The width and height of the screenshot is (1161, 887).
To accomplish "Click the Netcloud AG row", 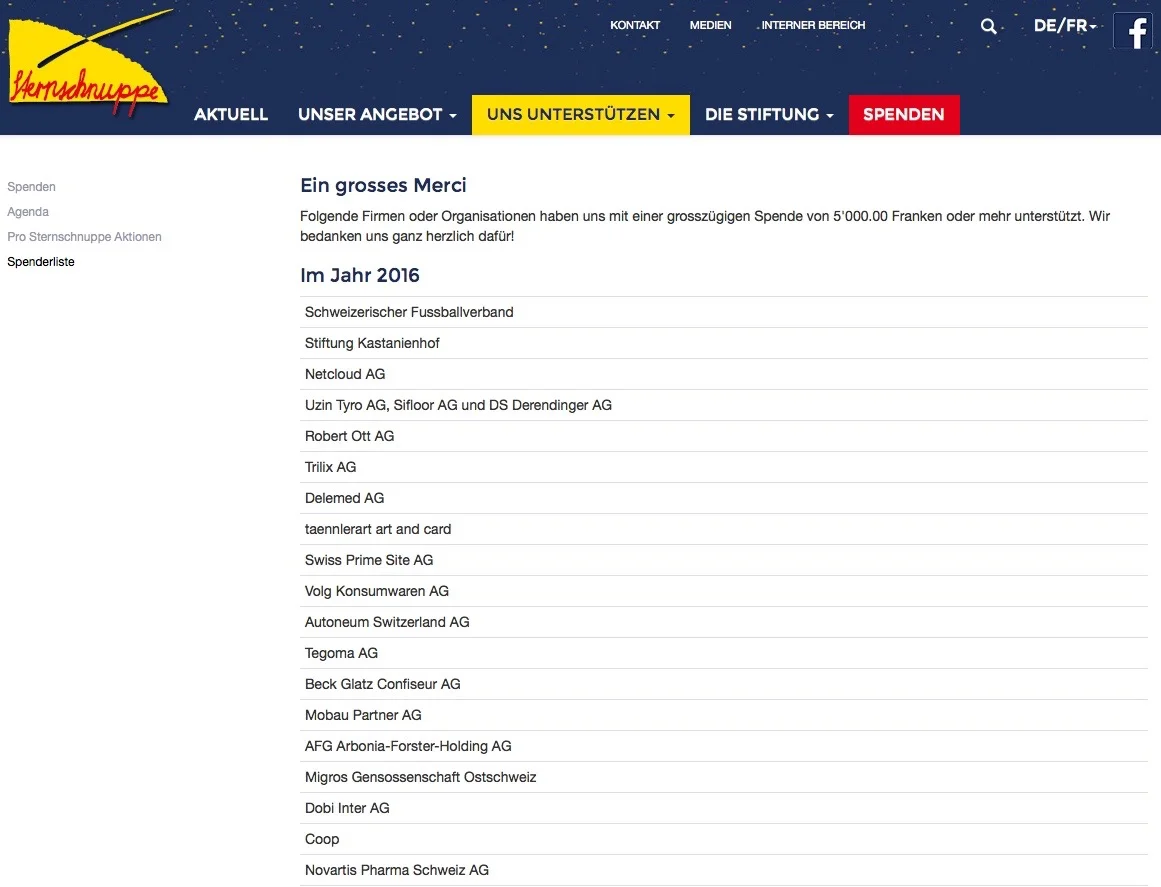I will (723, 375).
